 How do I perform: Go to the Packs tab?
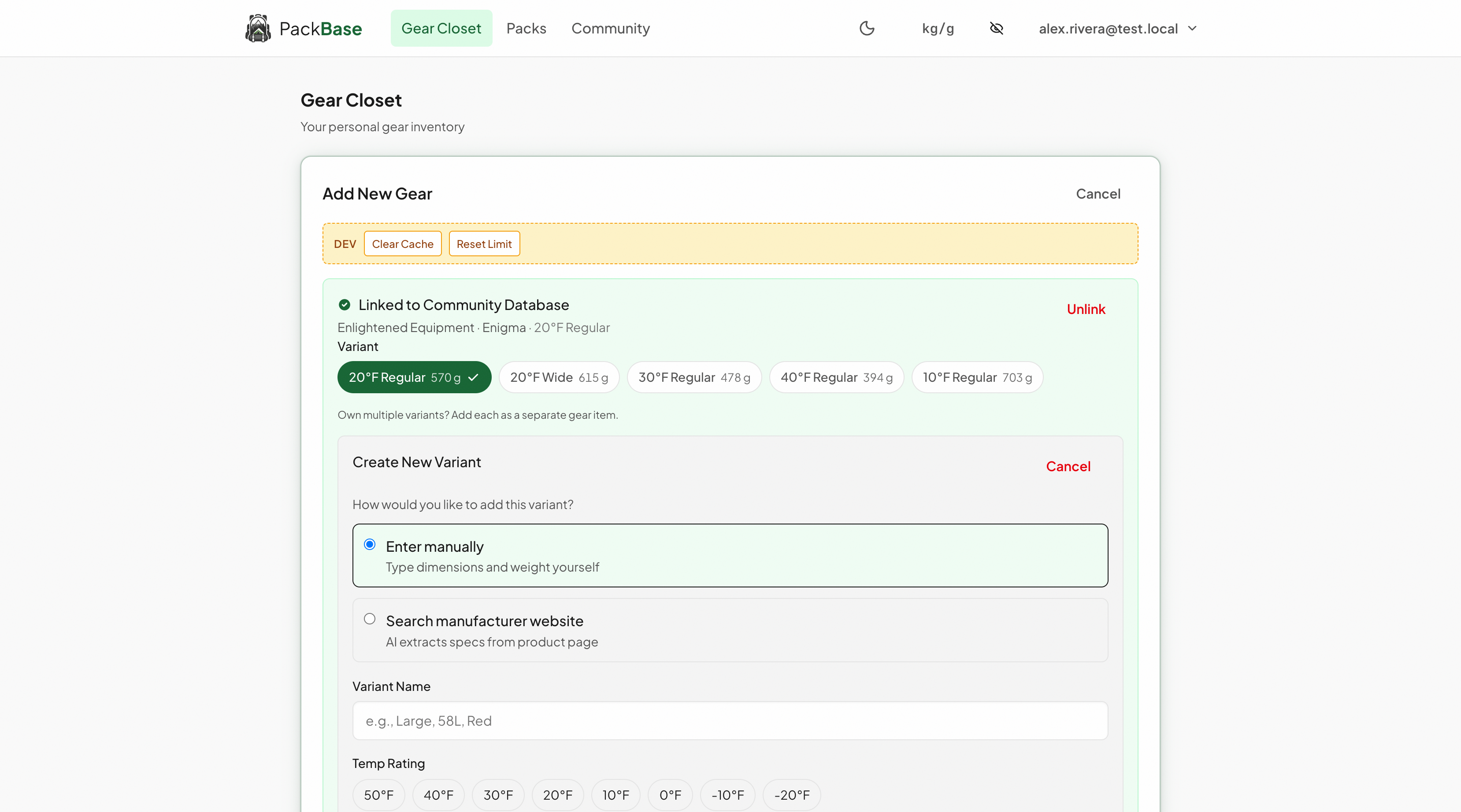527,28
